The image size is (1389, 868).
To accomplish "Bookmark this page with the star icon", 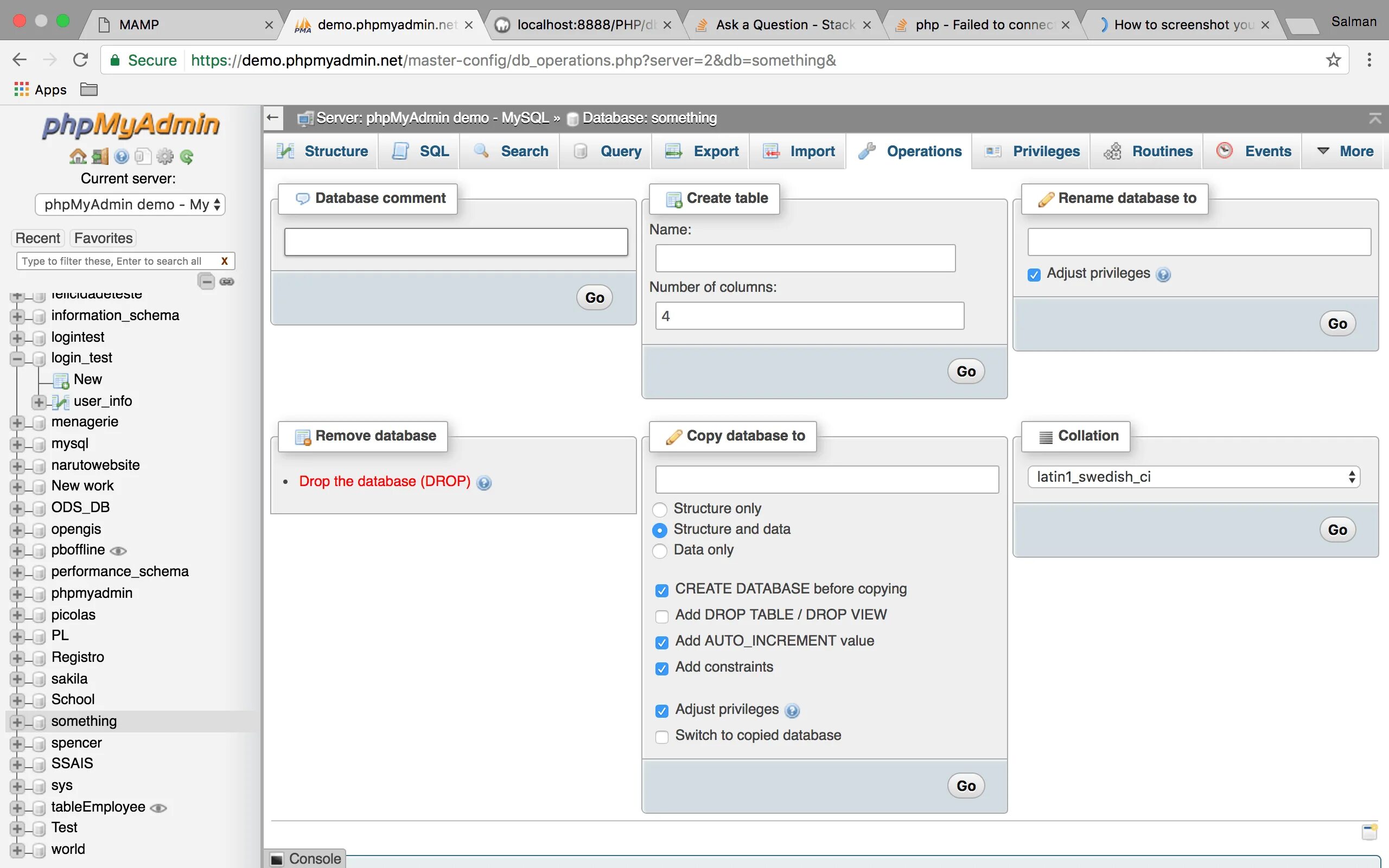I will coord(1333,60).
